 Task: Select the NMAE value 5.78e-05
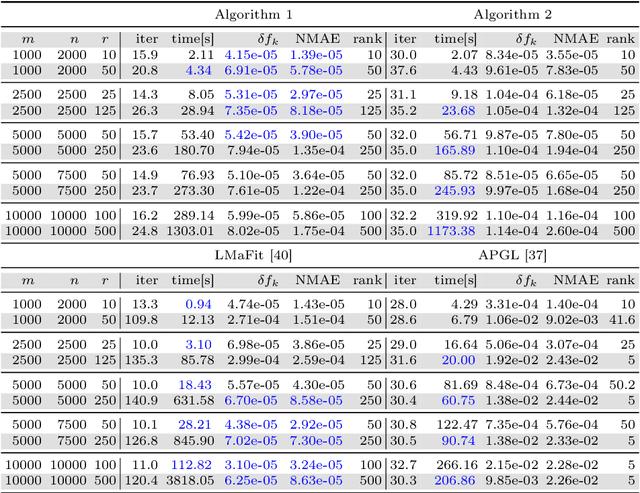[x=316, y=70]
